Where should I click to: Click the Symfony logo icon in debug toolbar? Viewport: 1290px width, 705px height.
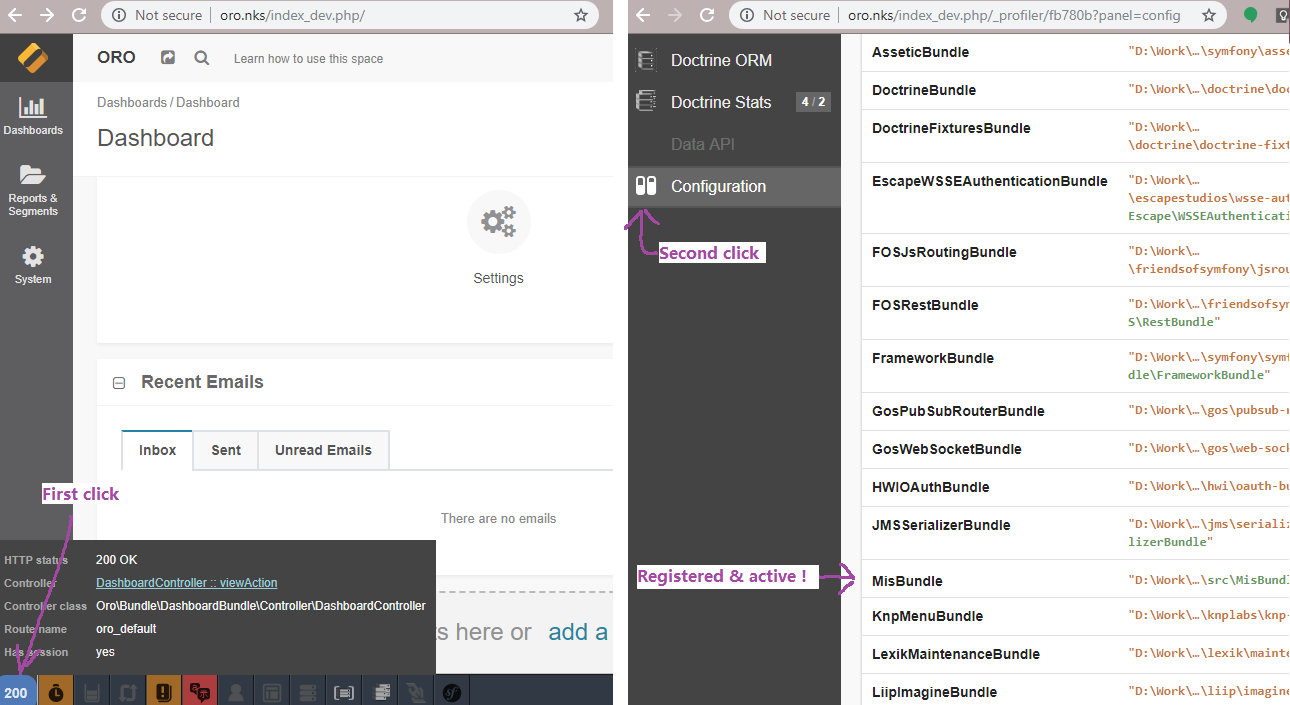pyautogui.click(x=452, y=690)
